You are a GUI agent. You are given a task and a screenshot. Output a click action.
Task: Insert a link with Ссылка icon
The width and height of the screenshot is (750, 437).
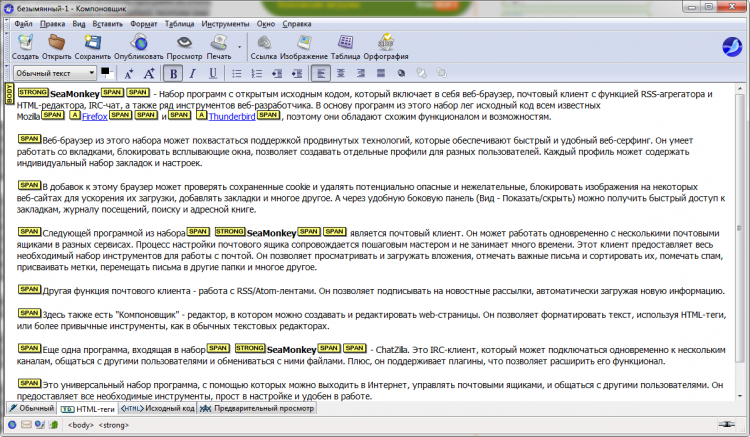(264, 43)
